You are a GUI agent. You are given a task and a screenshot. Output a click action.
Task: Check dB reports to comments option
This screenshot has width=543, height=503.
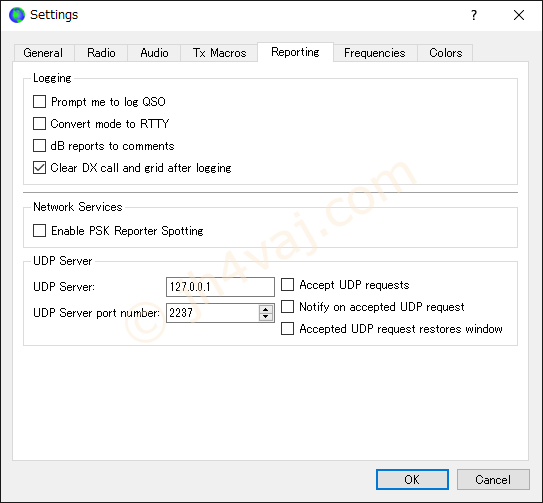[x=39, y=146]
